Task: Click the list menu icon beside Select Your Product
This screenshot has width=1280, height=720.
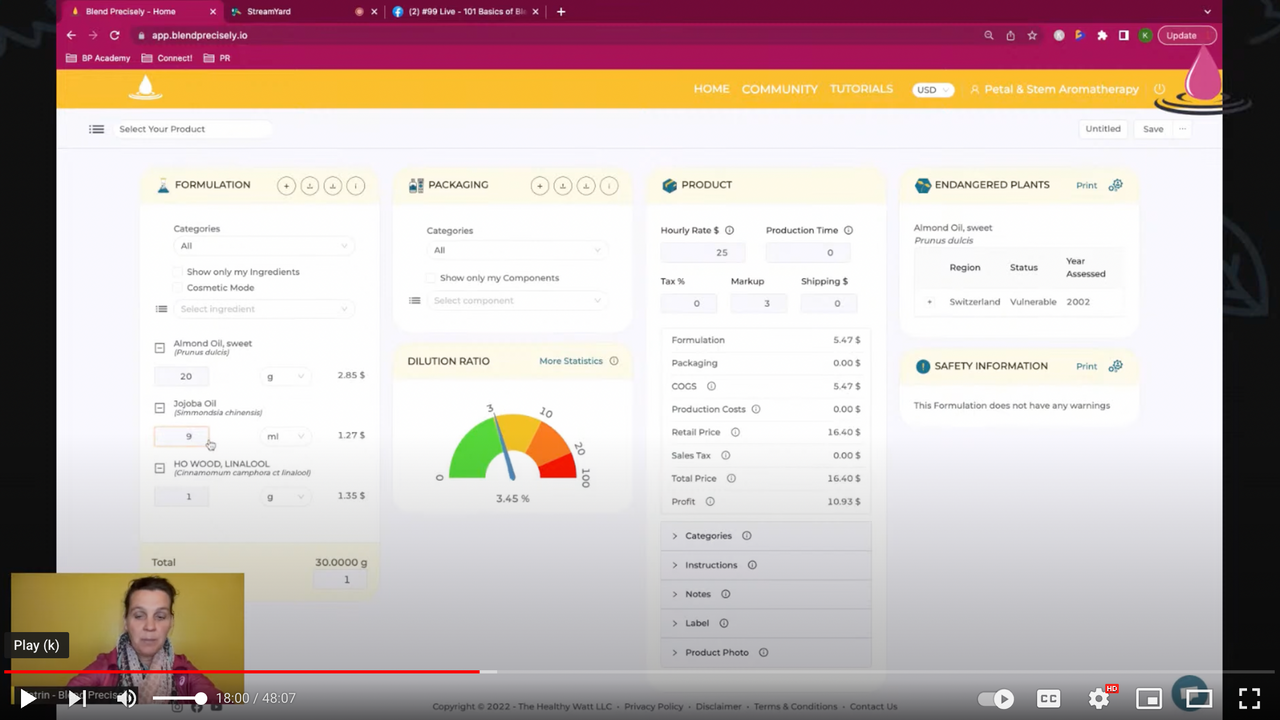Action: 96,129
